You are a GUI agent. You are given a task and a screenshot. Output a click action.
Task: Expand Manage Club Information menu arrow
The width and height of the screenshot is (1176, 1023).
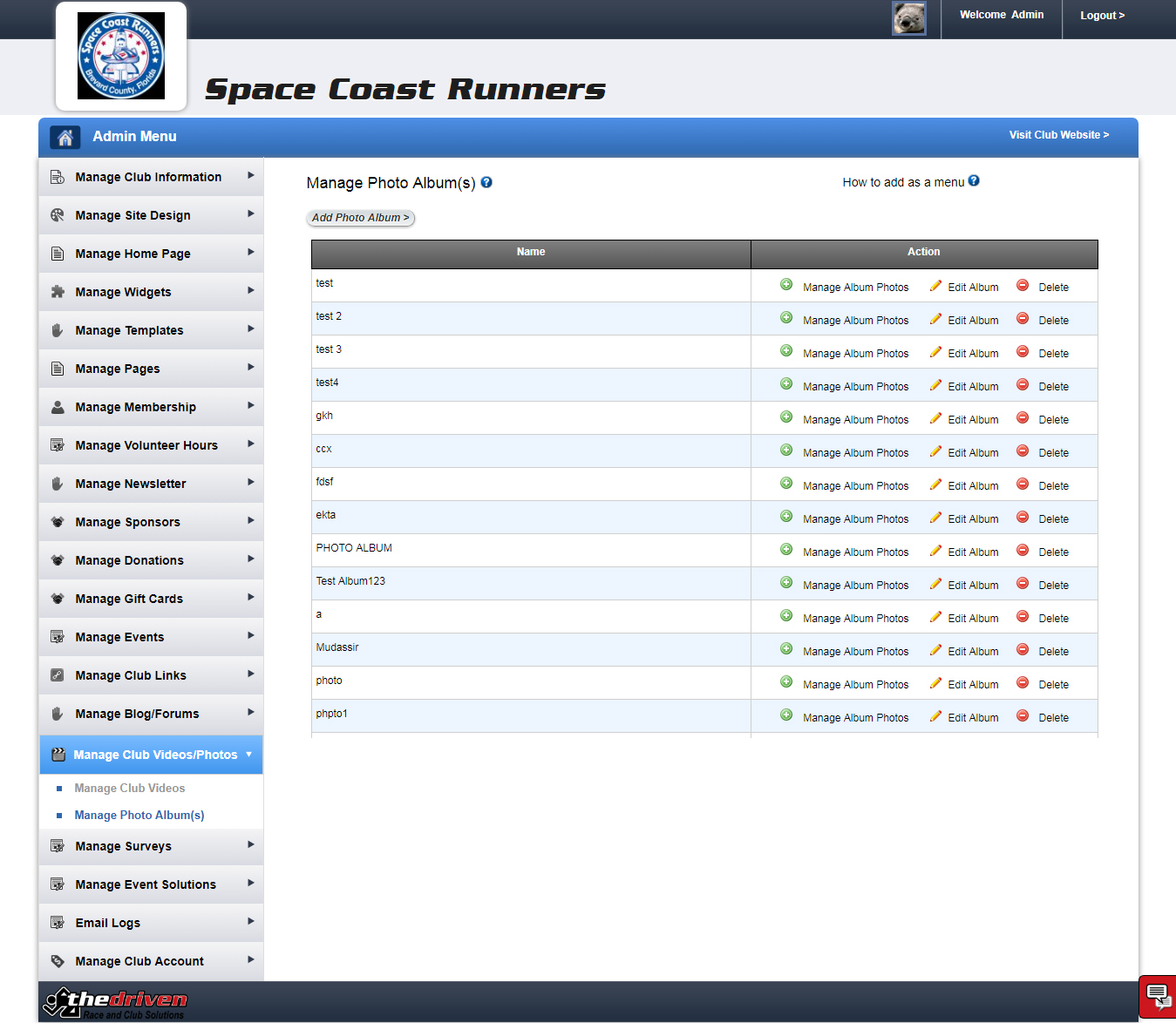tap(250, 176)
